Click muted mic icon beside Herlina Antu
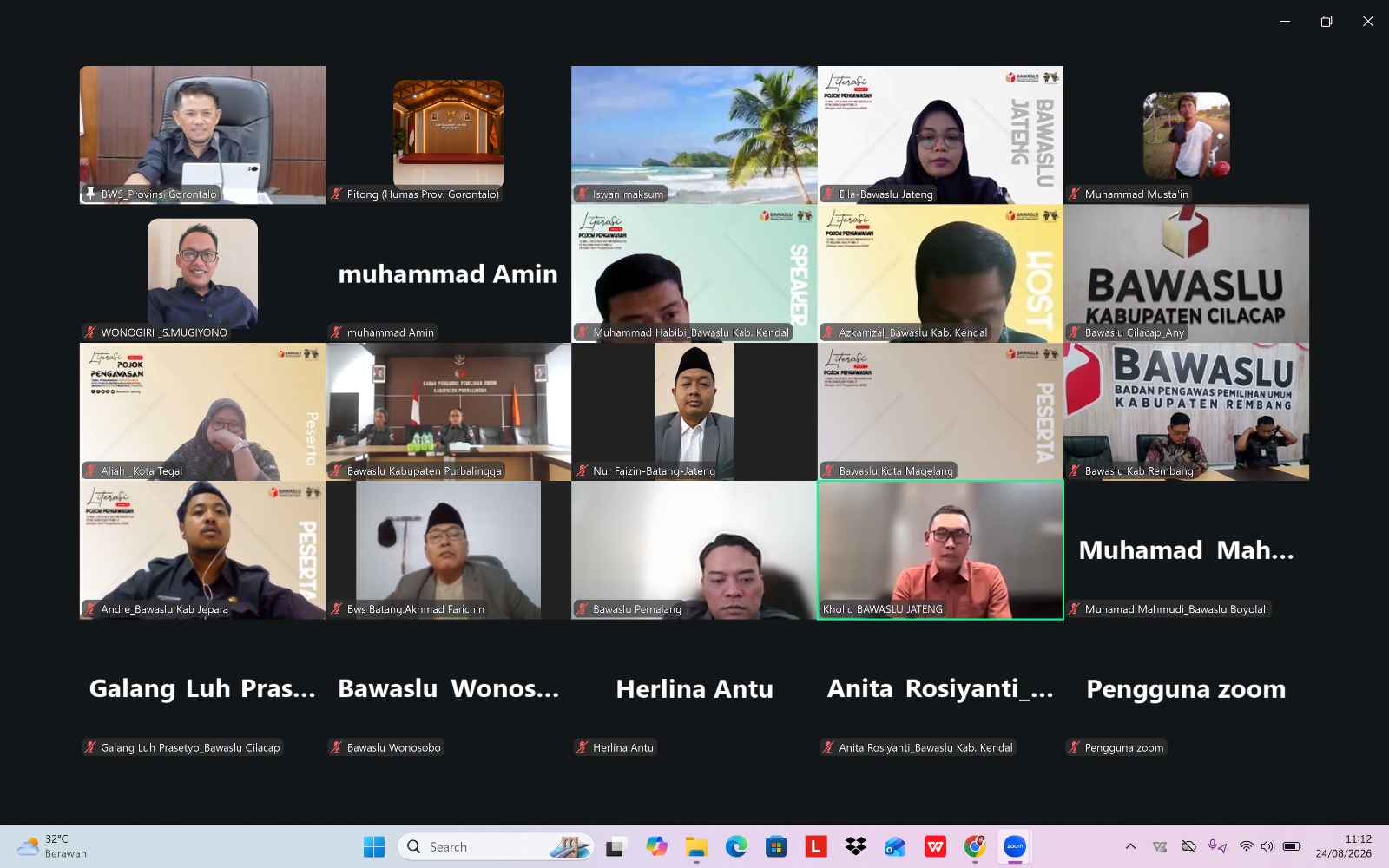This screenshot has width=1389, height=868. coord(583,747)
